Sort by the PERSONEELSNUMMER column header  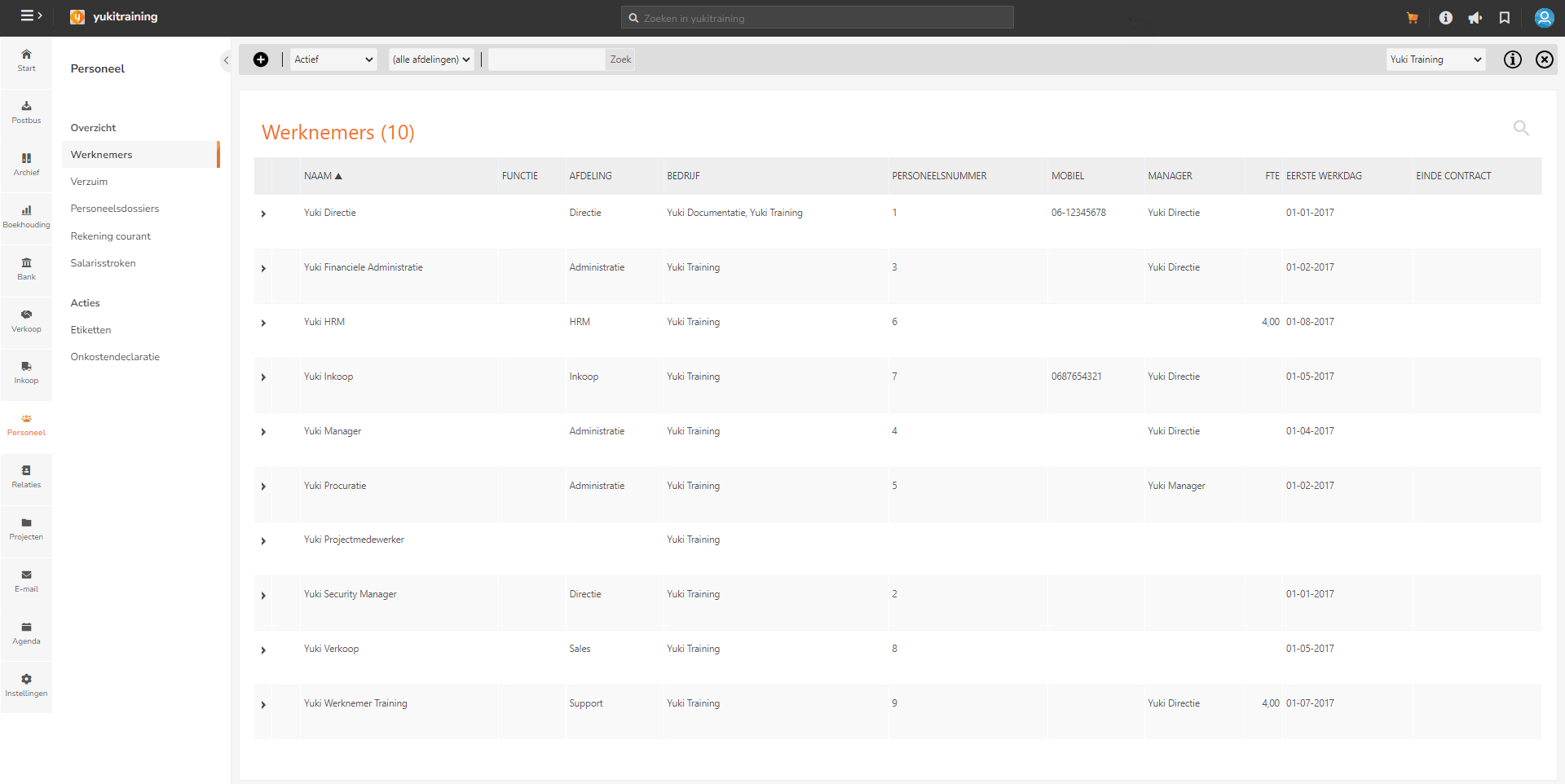[x=939, y=176]
